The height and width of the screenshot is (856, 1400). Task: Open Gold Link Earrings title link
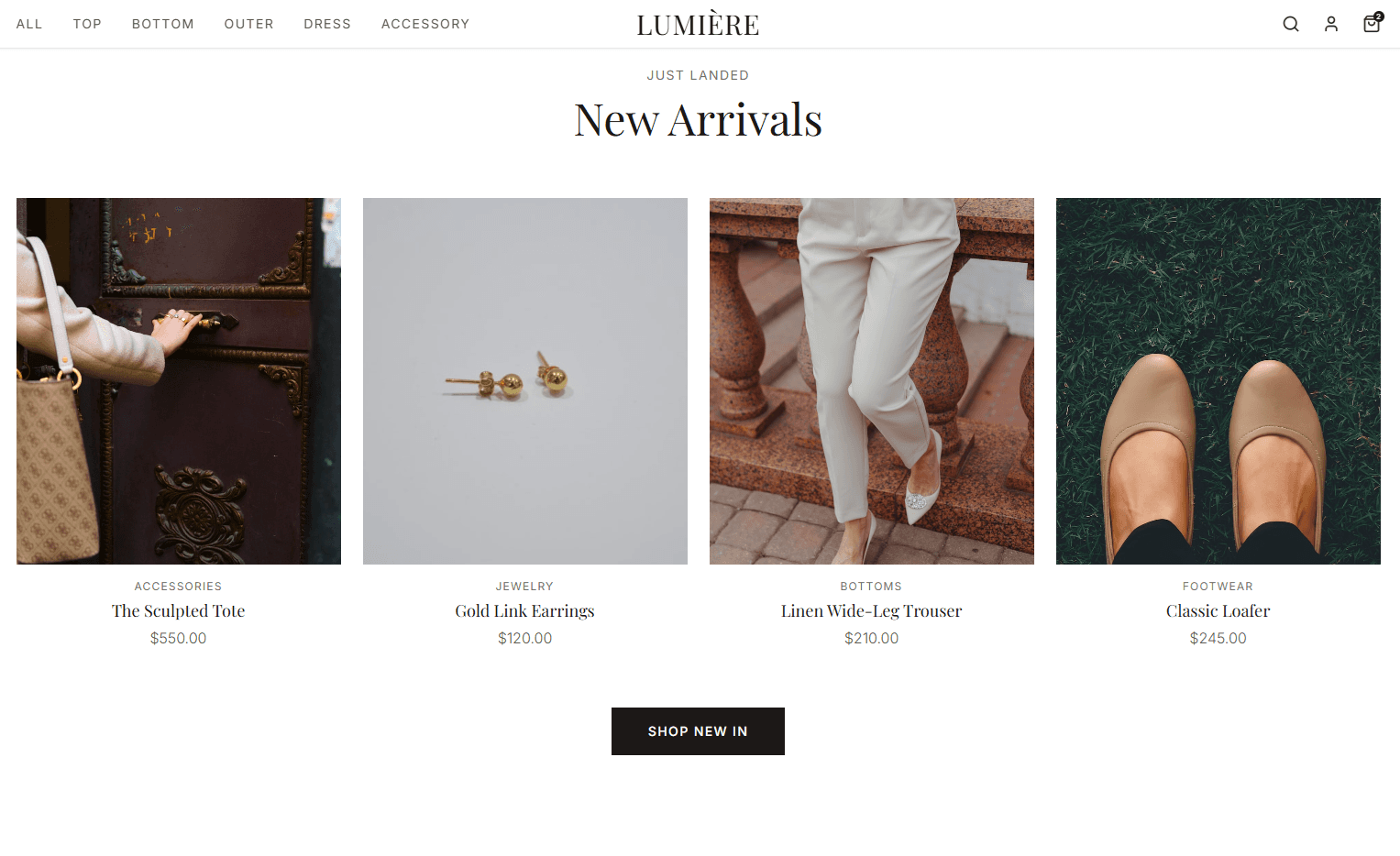(525, 611)
